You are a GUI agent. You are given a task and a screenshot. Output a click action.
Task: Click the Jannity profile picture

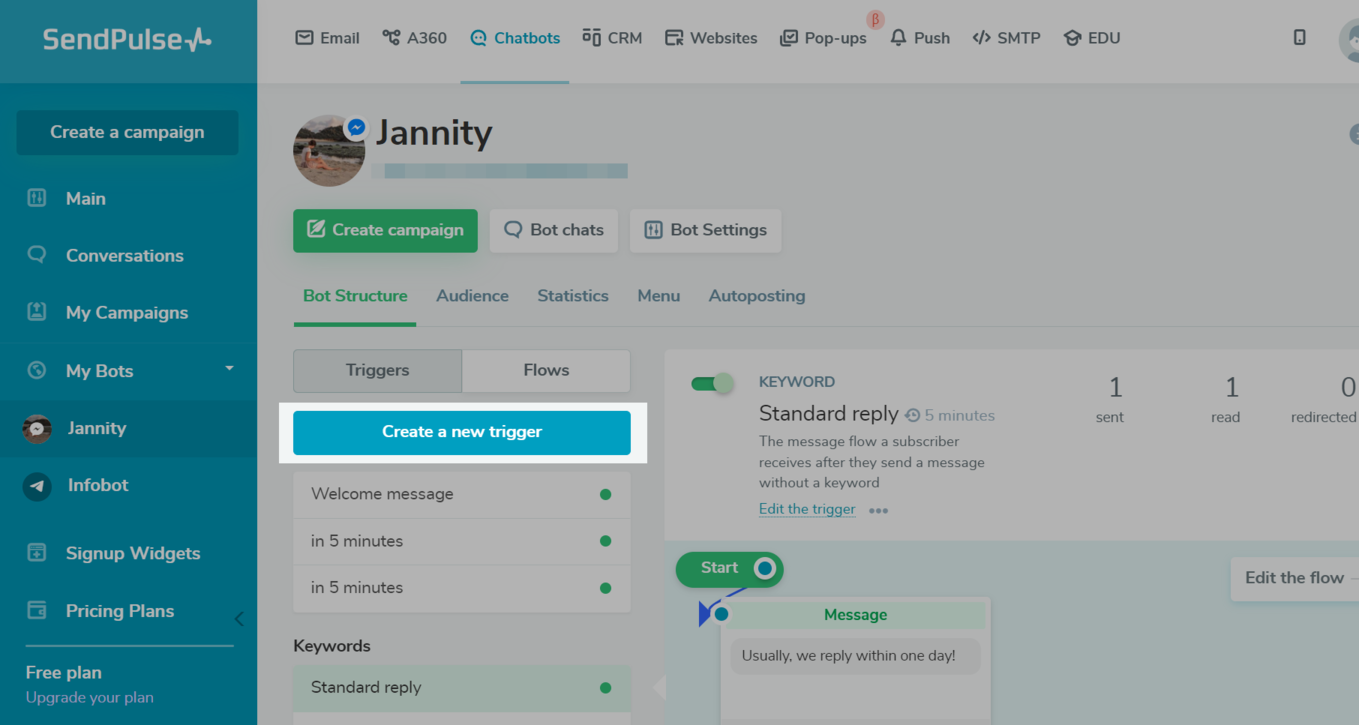click(329, 151)
